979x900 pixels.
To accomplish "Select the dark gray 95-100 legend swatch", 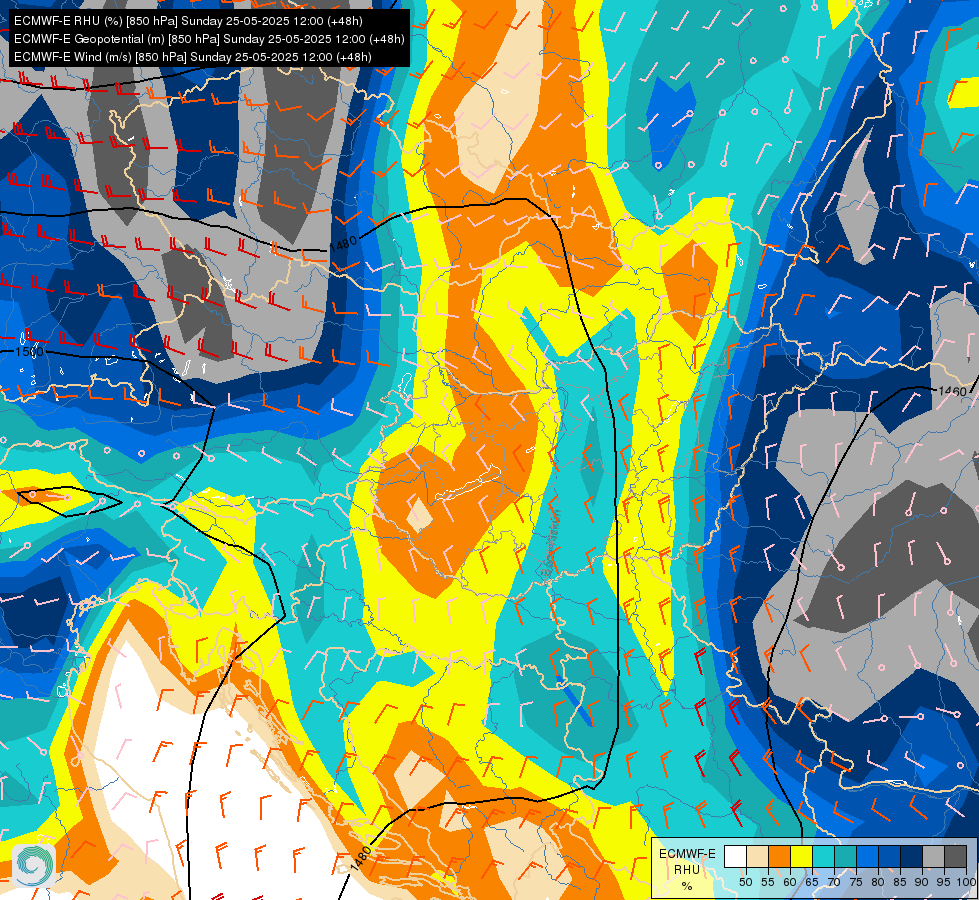I will click(955, 856).
